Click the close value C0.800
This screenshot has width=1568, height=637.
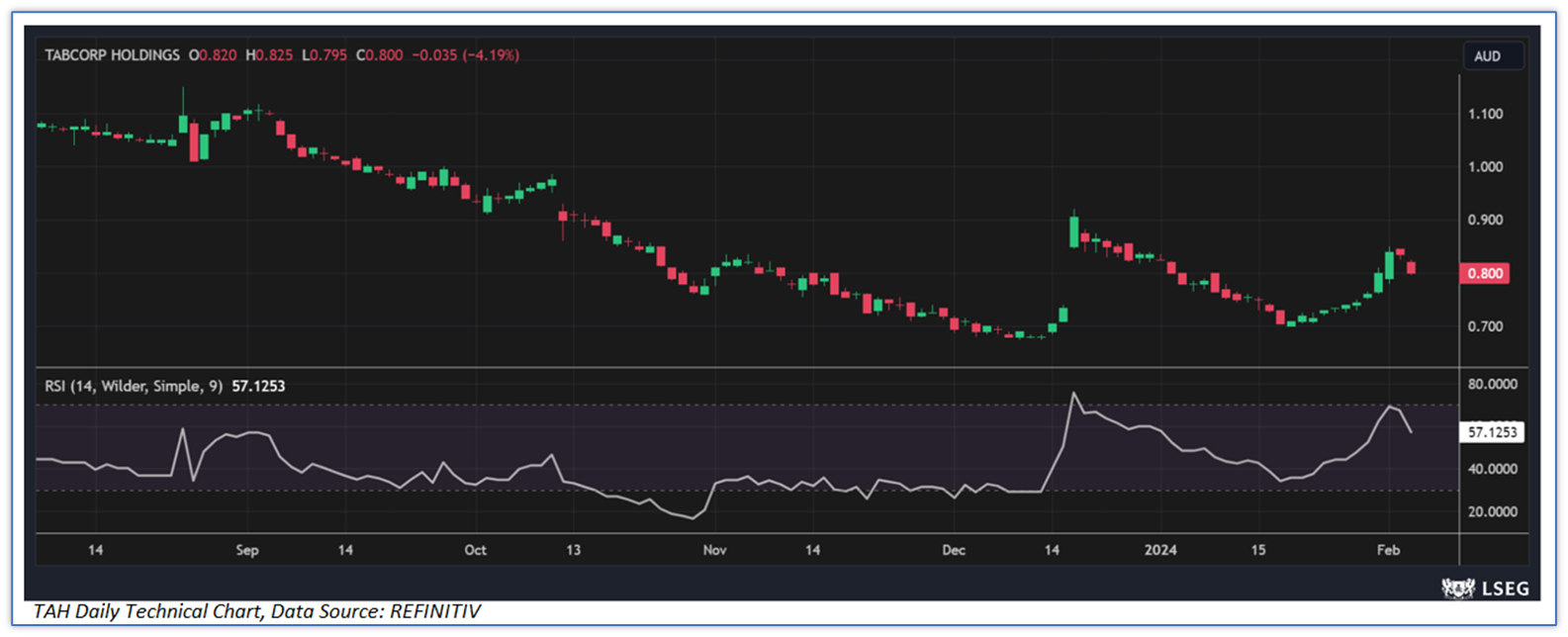point(380,55)
